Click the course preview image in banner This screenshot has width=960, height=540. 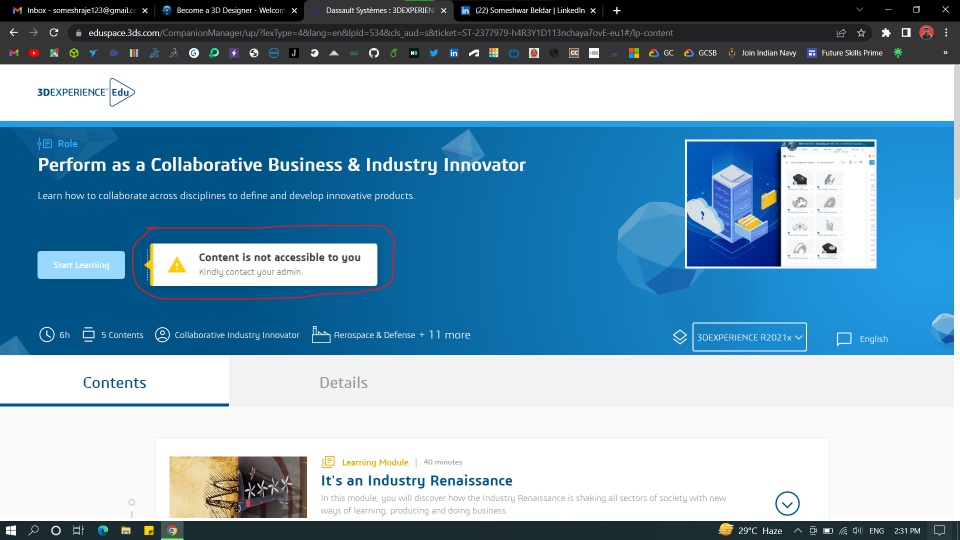(781, 204)
